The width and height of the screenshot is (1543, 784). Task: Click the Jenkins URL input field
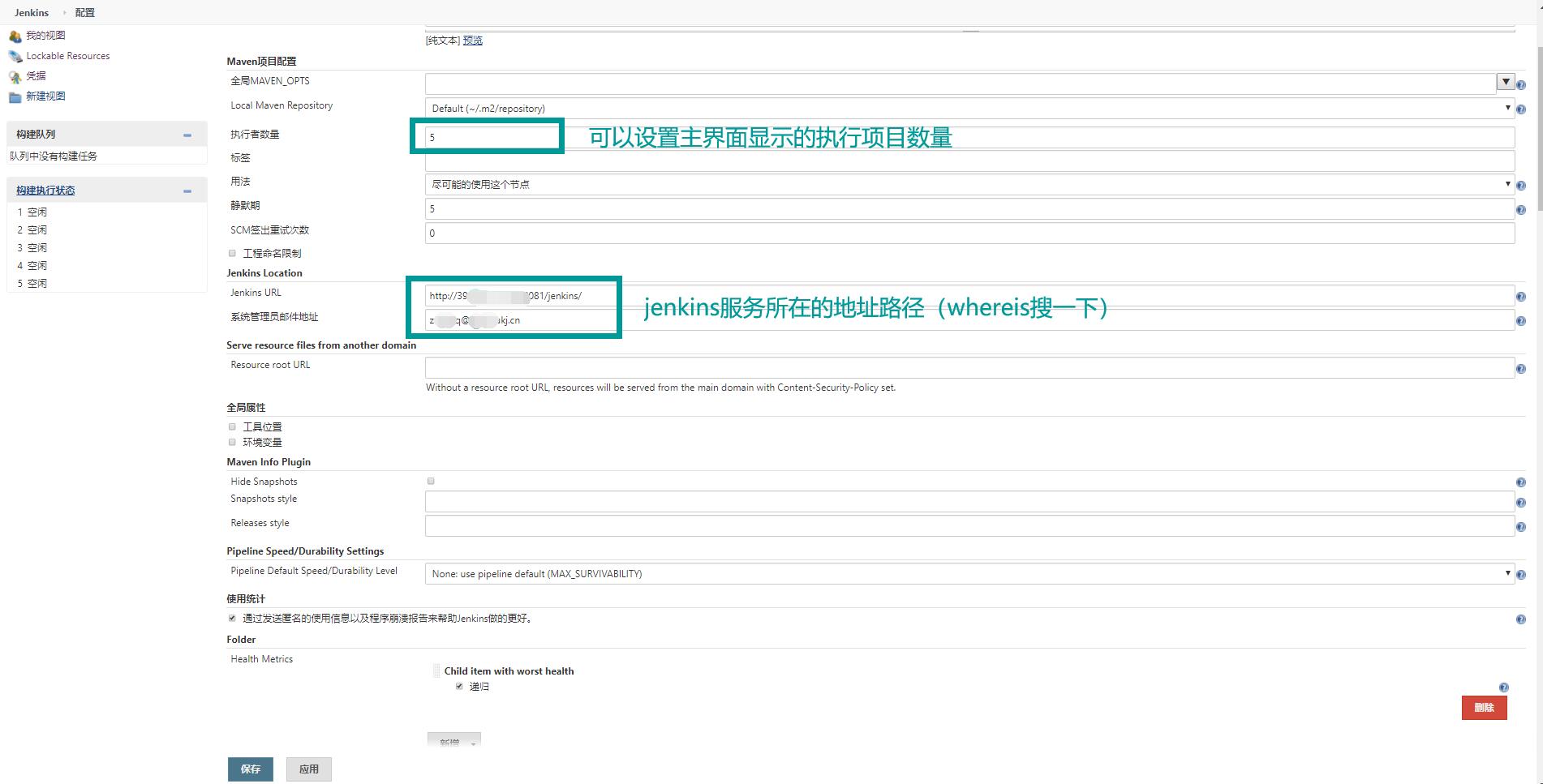(969, 296)
